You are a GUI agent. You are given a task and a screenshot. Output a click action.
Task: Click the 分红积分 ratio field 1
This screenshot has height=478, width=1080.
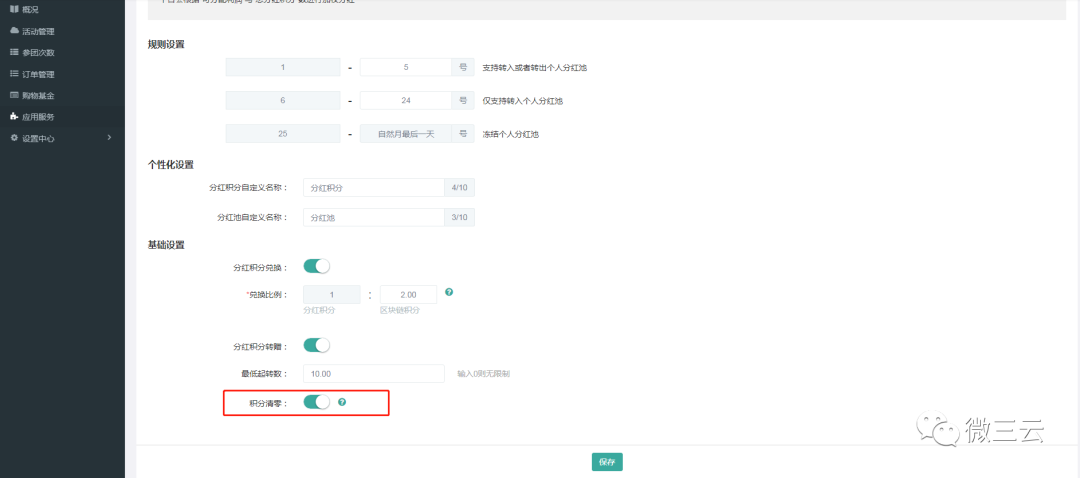pos(332,295)
